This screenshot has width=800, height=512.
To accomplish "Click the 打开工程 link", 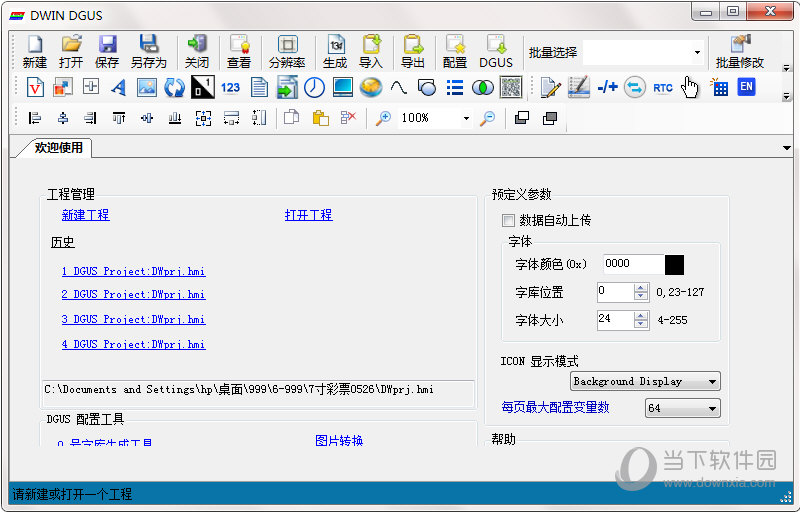I will pos(309,215).
